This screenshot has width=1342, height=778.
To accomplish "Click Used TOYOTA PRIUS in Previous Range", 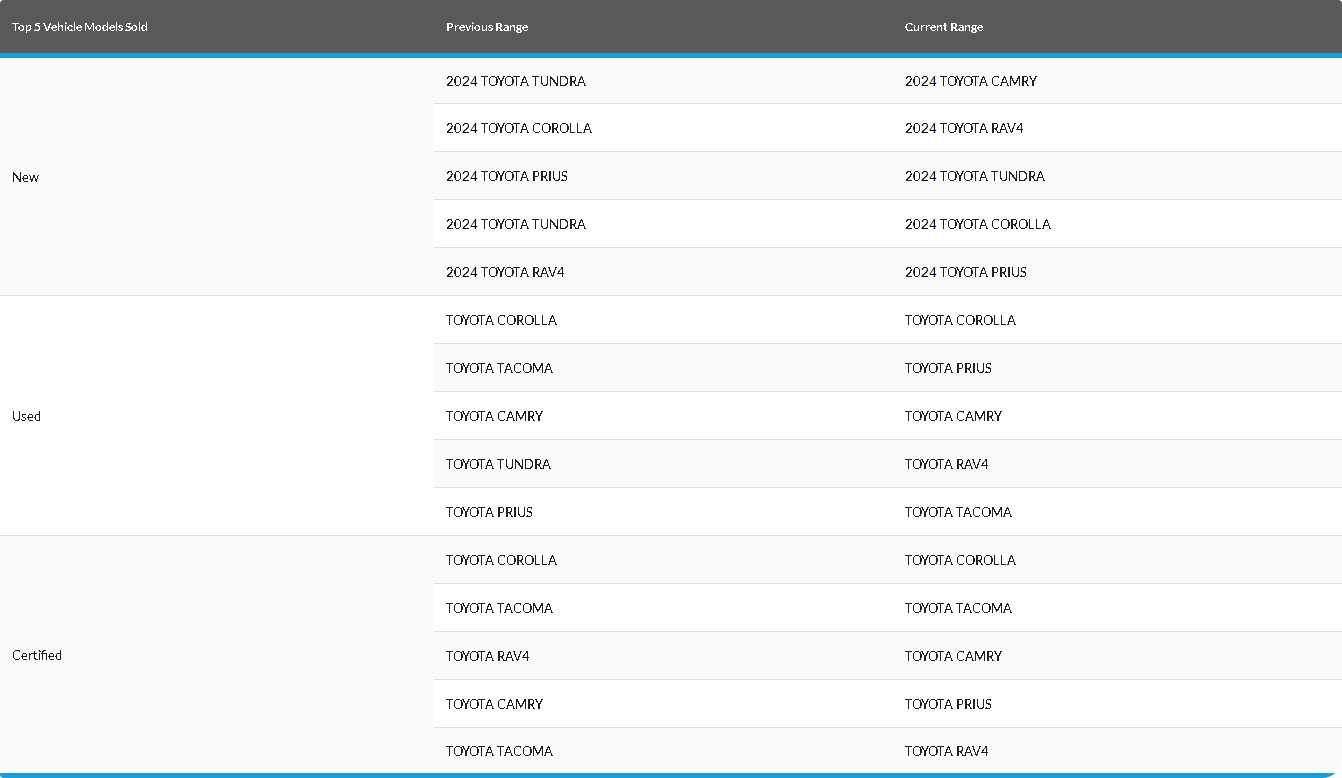I will click(x=489, y=512).
